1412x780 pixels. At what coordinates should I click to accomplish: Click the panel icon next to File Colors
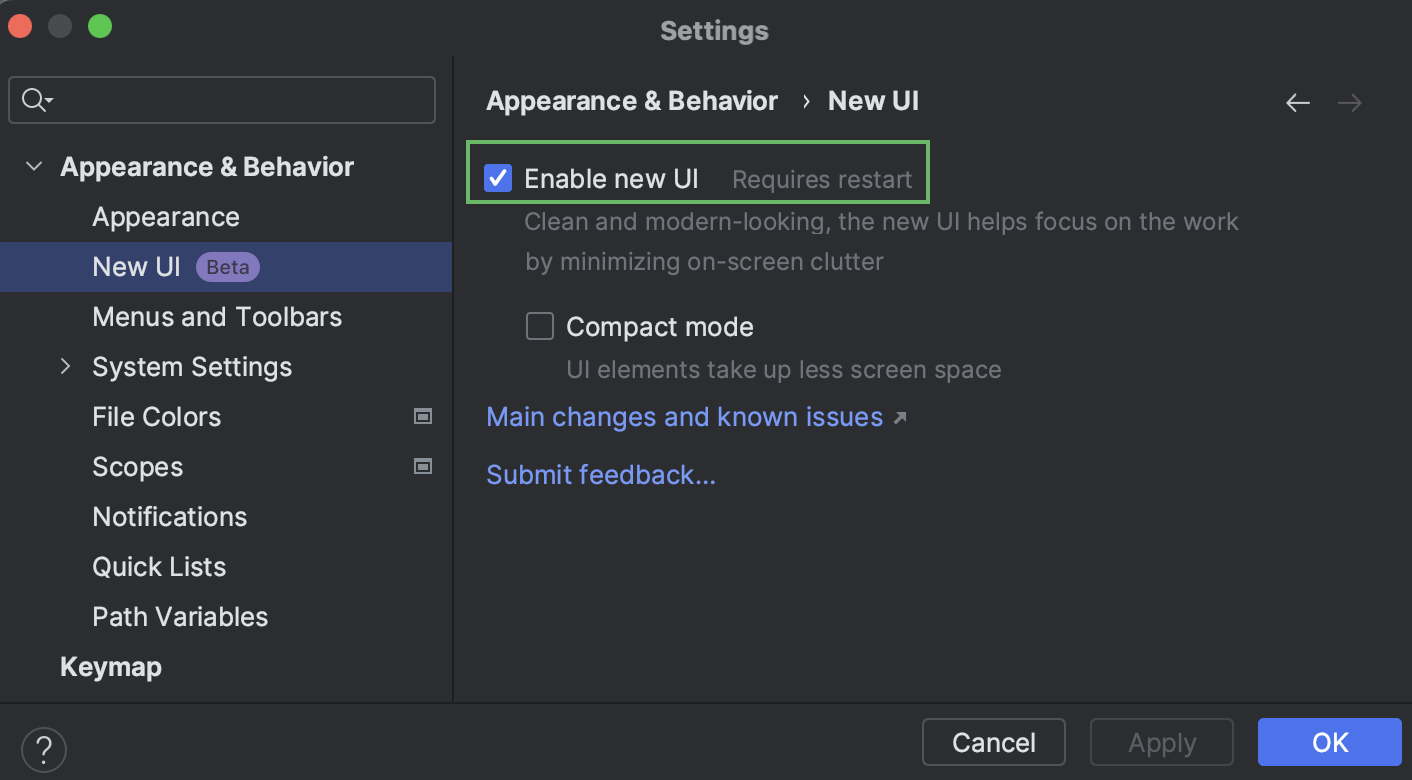[422, 417]
